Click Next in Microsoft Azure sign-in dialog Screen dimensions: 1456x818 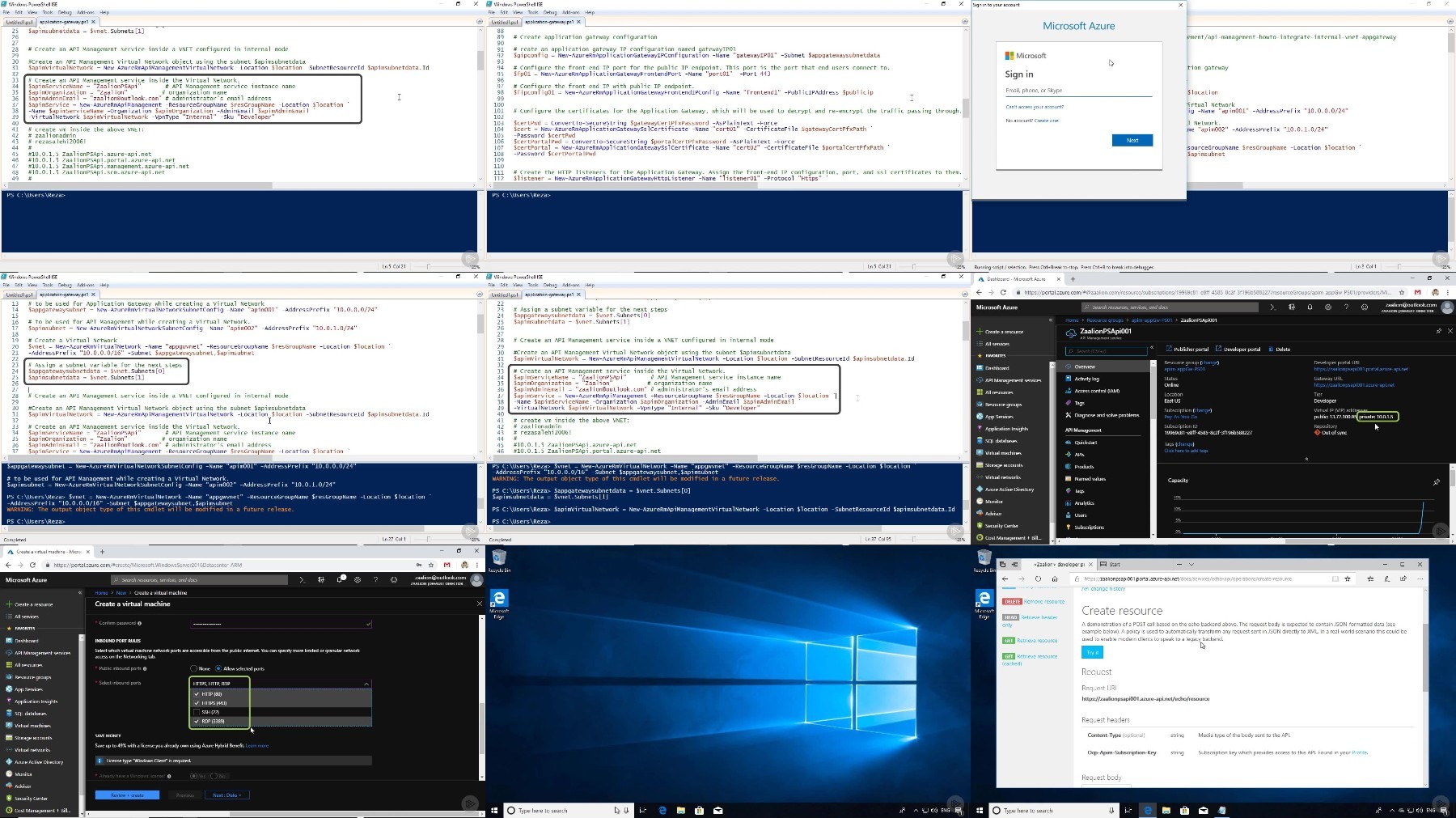point(1132,140)
